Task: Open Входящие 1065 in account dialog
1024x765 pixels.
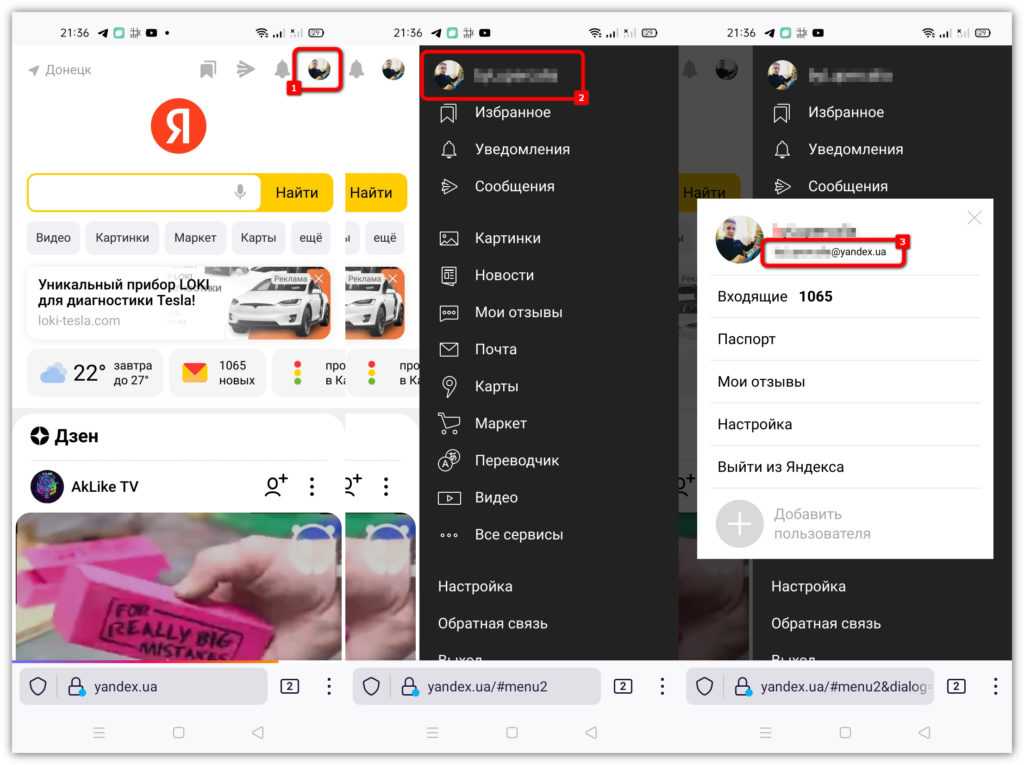Action: [774, 296]
